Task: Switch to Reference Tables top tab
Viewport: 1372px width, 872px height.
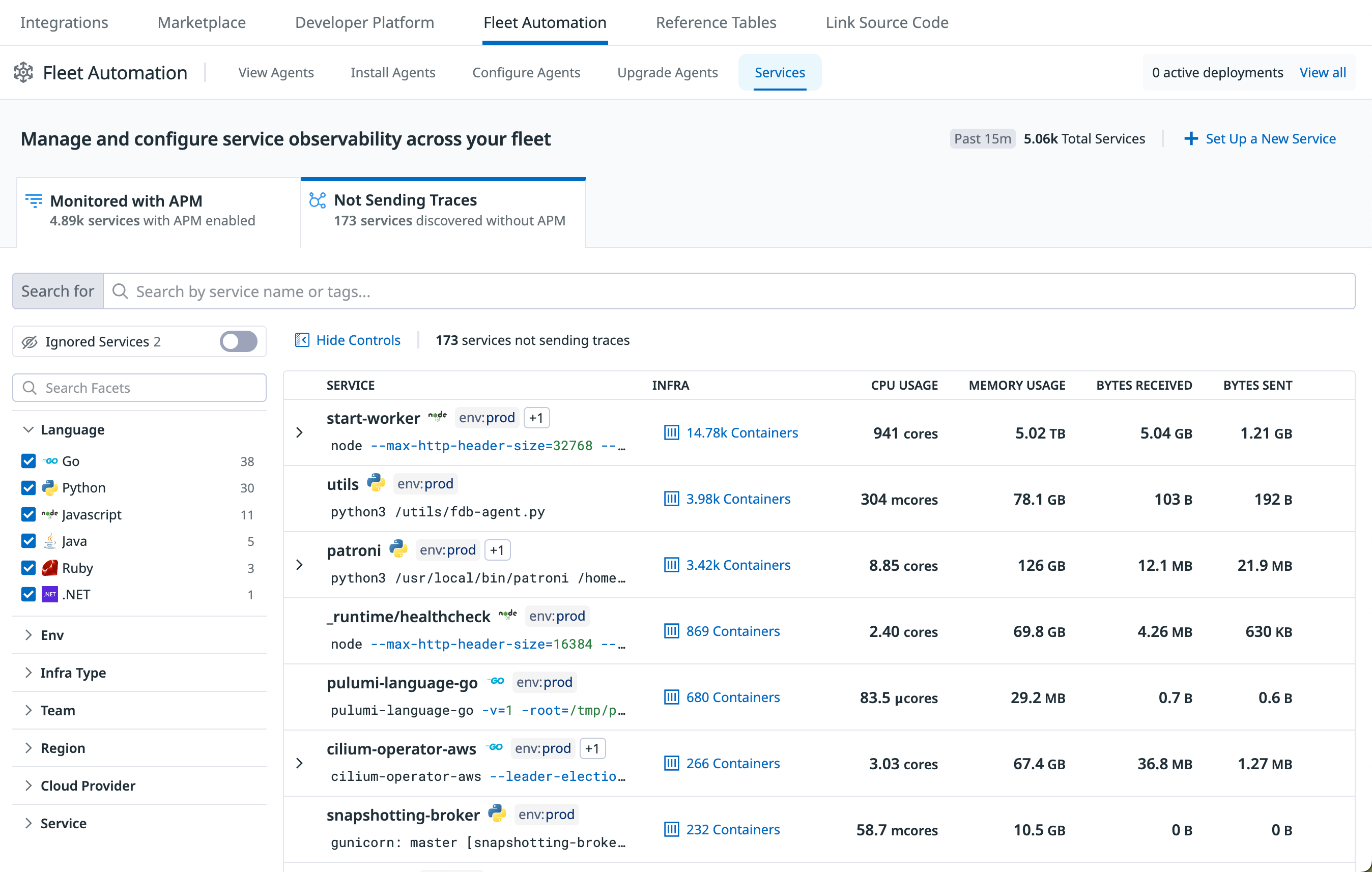Action: click(716, 22)
